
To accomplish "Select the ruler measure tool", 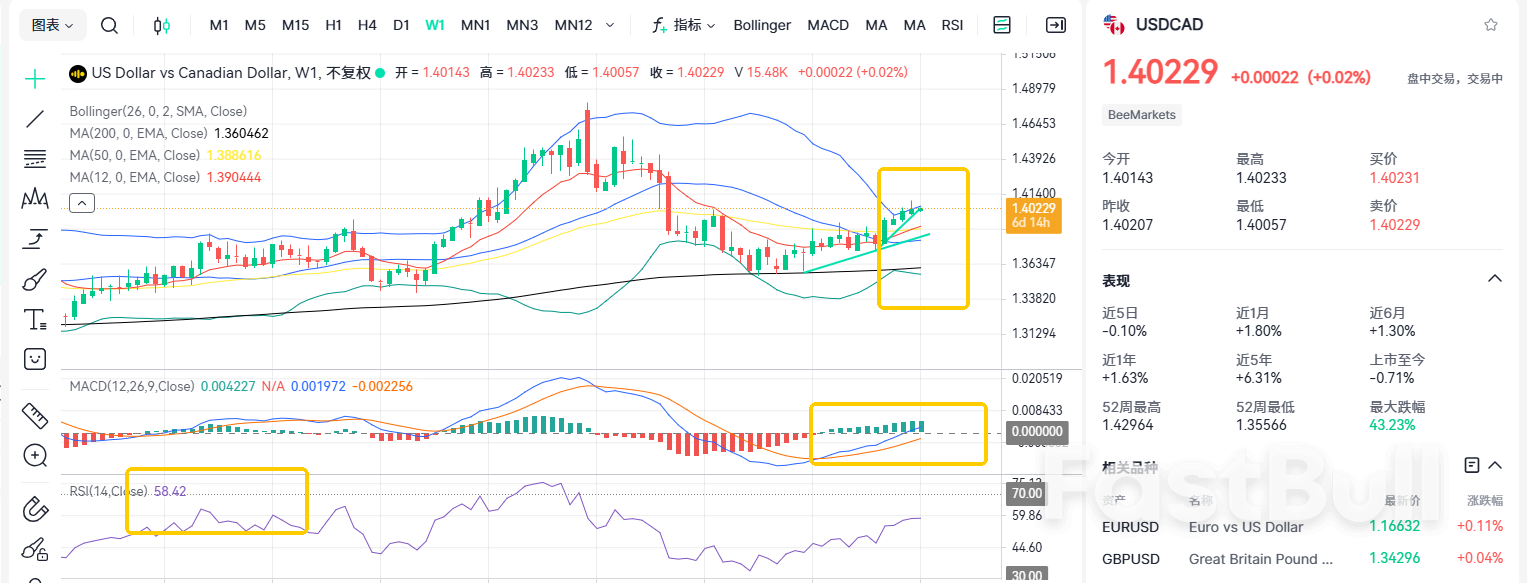I will pyautogui.click(x=35, y=414).
